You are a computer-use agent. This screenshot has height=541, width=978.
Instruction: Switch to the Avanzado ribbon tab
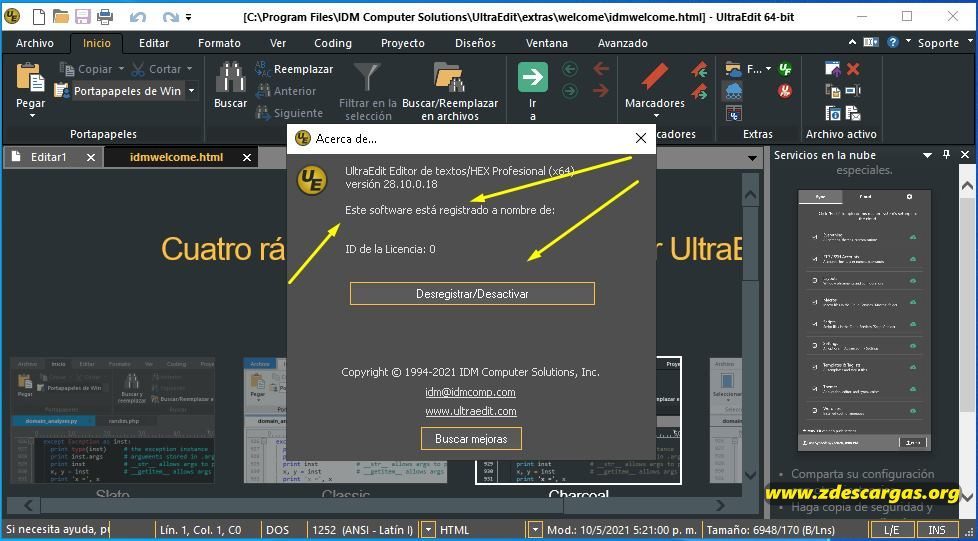[x=622, y=43]
